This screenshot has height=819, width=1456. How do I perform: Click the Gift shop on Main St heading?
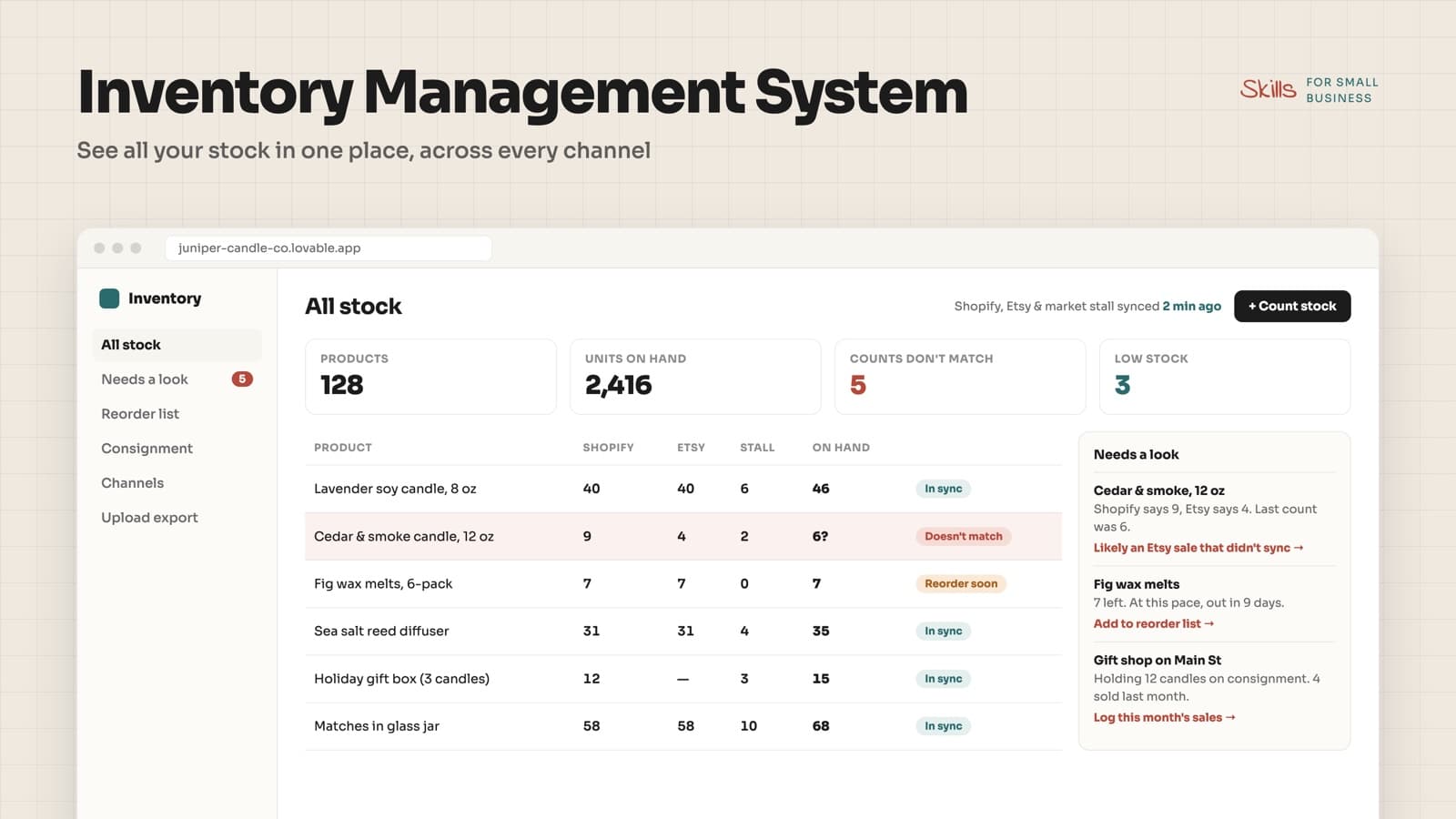pos(1158,661)
